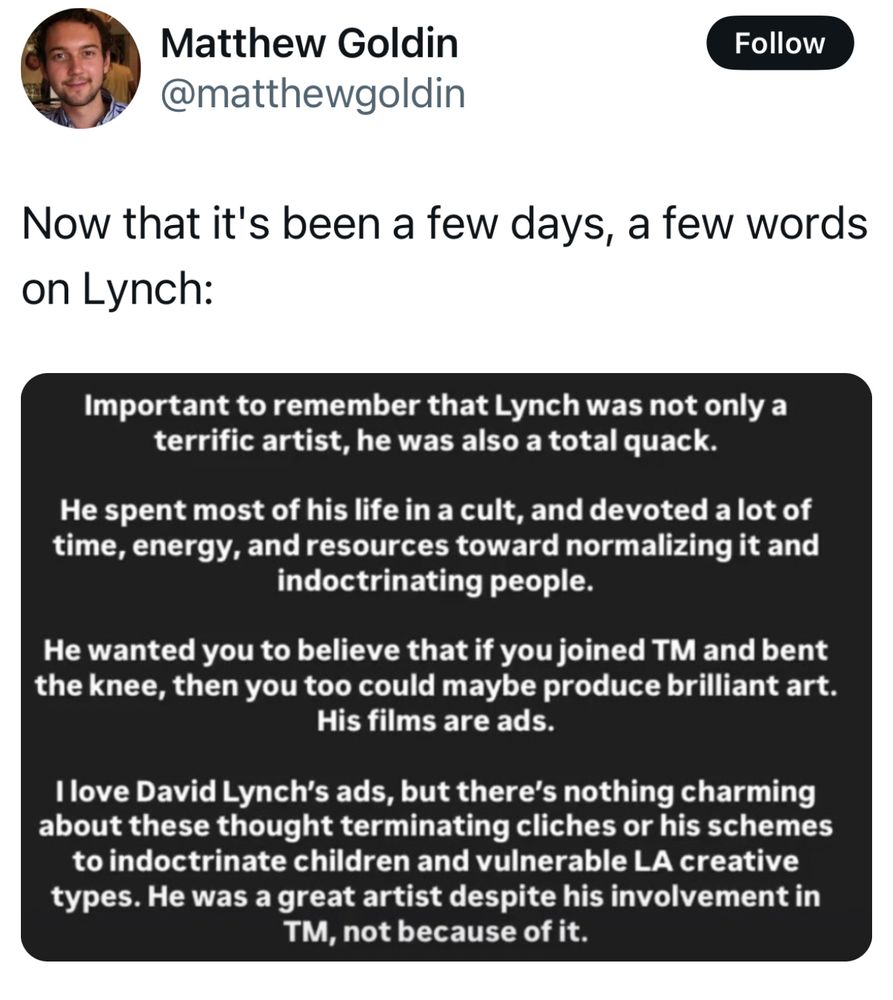
Task: Click the display name Matthew Goldin
Action: coord(308,43)
